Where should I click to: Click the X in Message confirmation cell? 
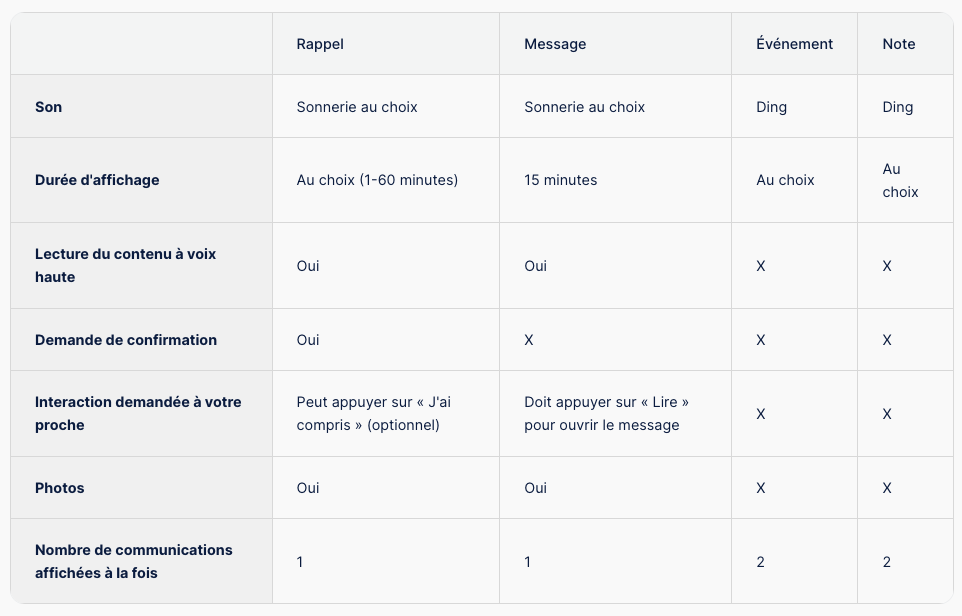[x=529, y=340]
